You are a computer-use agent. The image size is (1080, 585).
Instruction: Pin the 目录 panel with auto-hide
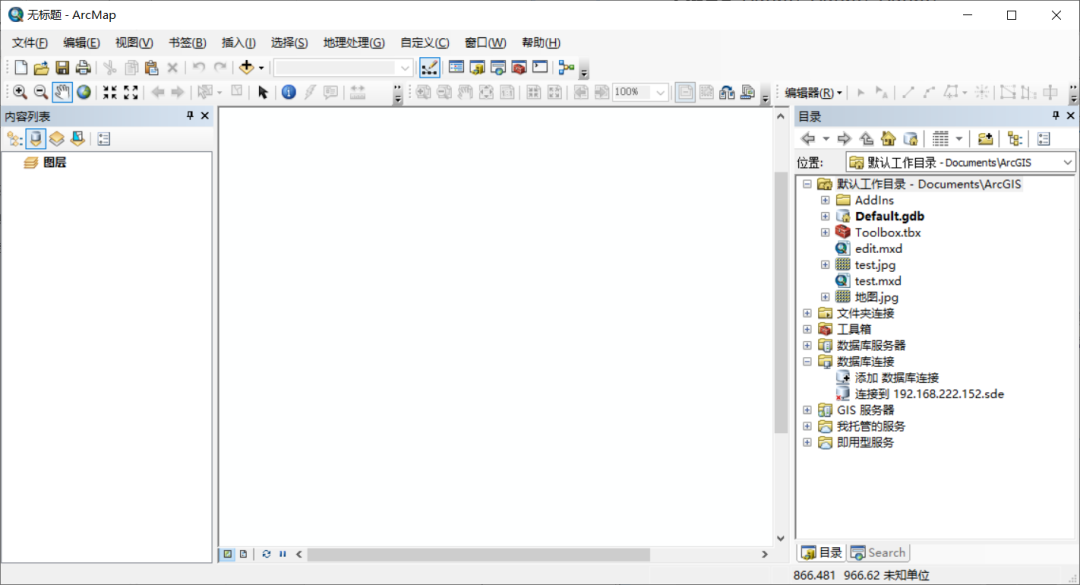(1055, 116)
